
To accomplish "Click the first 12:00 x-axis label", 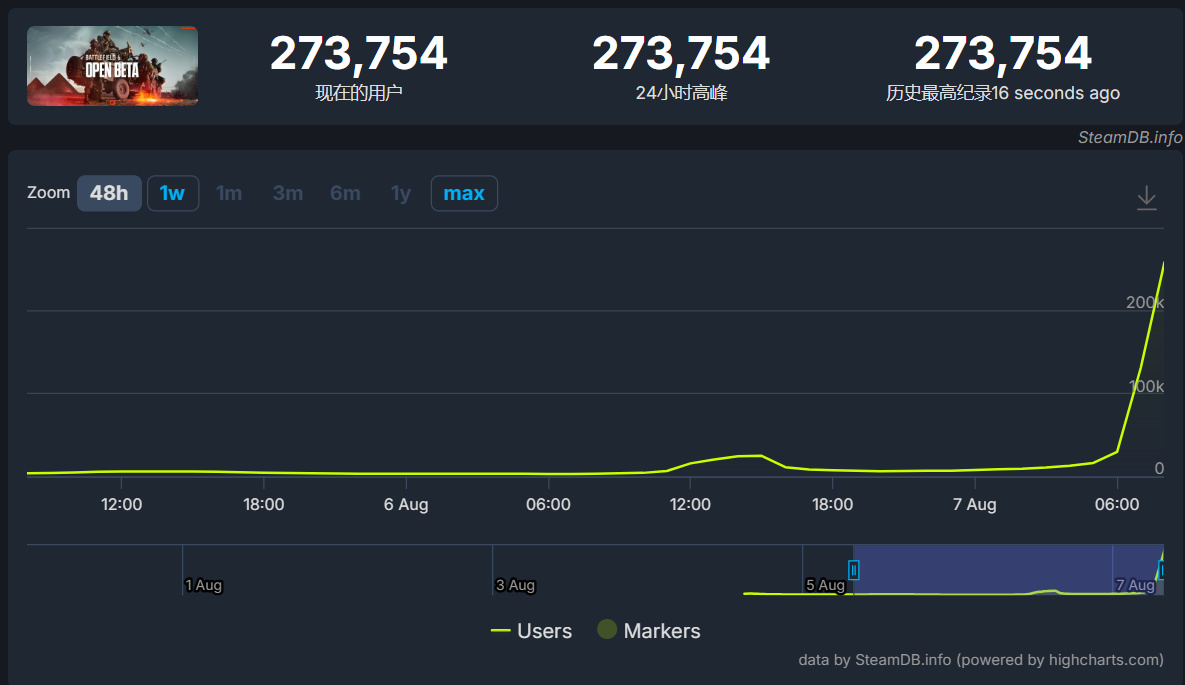I will [x=122, y=504].
